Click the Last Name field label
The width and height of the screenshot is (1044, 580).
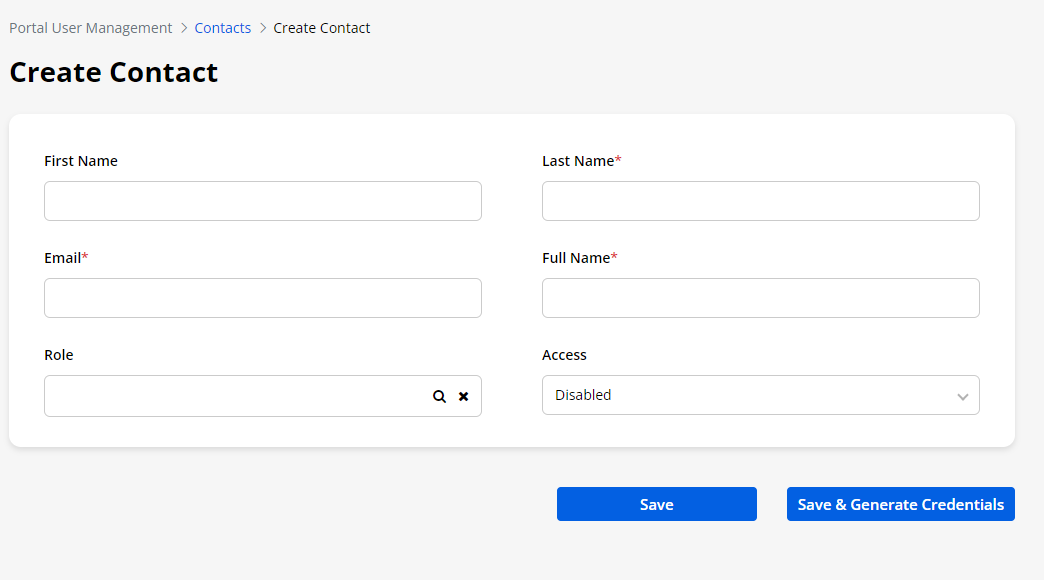[578, 161]
